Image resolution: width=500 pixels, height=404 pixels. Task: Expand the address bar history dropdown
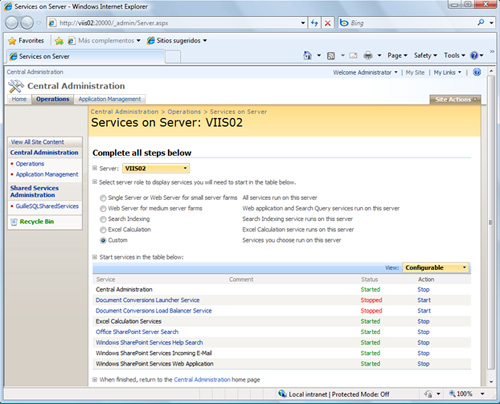tap(303, 23)
